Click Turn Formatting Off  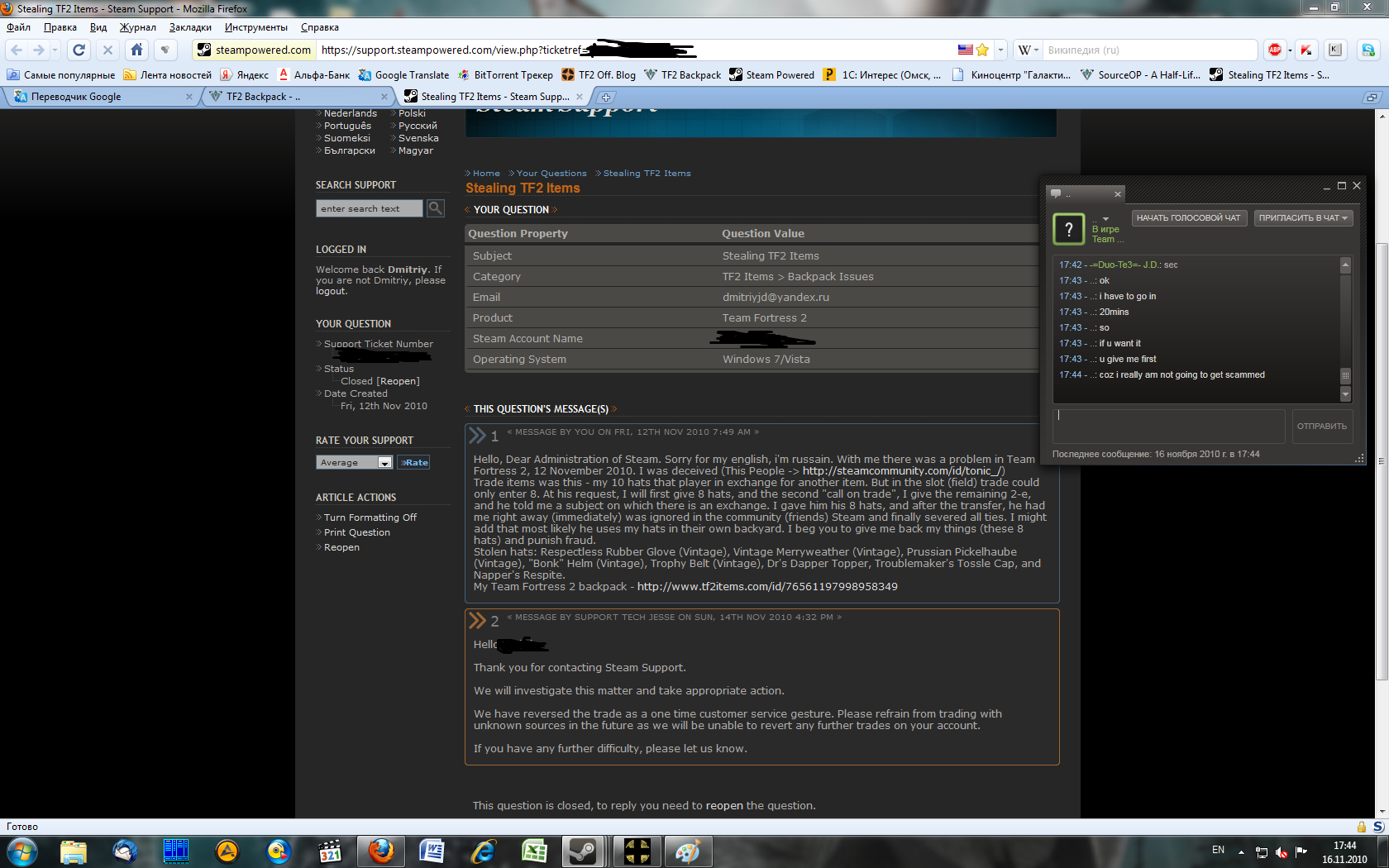[x=370, y=517]
